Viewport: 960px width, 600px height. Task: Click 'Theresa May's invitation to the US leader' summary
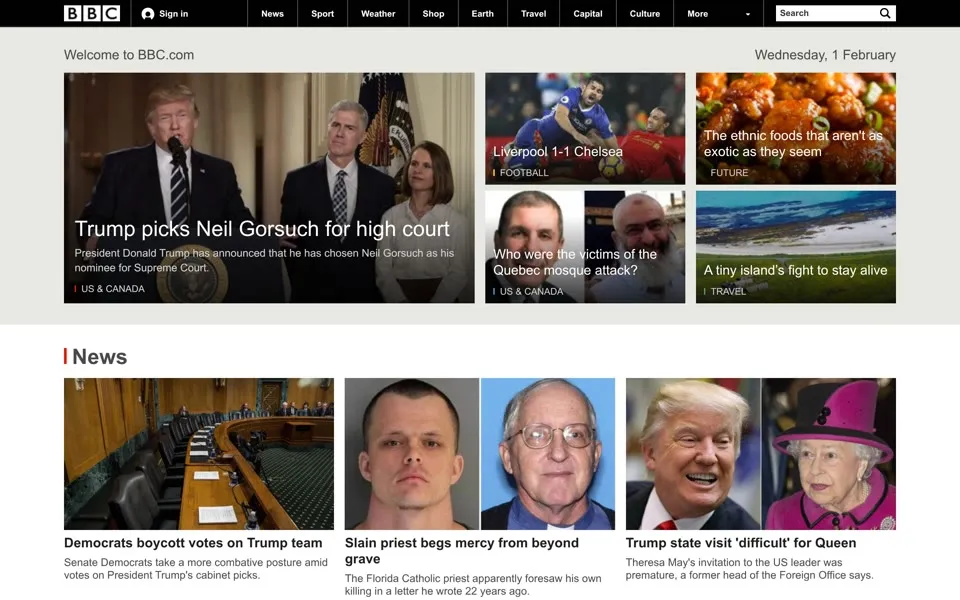(749, 569)
